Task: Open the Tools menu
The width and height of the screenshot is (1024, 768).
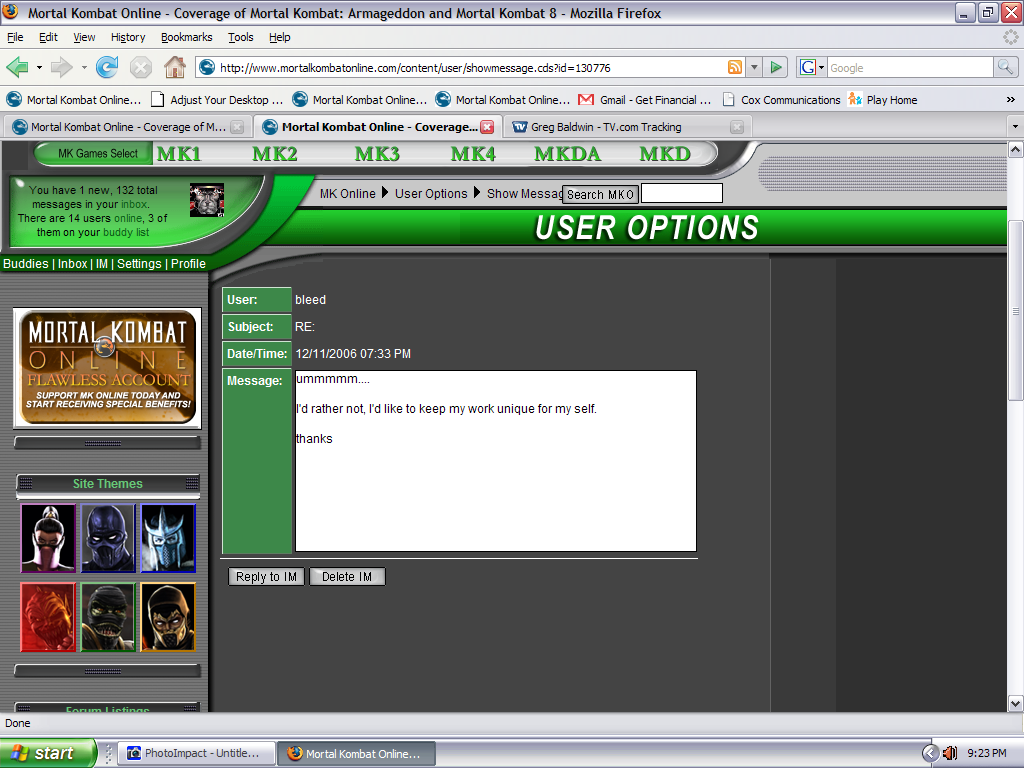Action: 240,37
